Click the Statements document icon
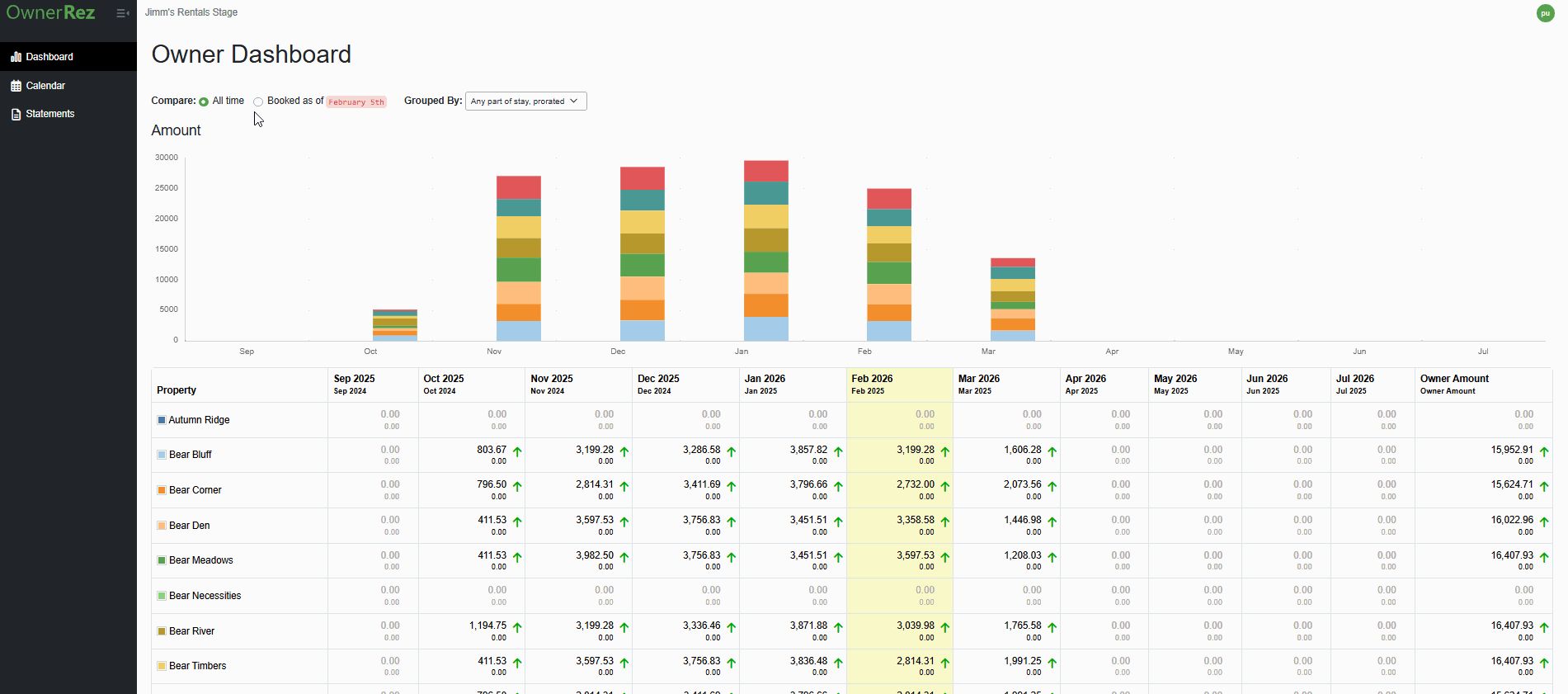This screenshot has width=1568, height=694. pyautogui.click(x=16, y=114)
